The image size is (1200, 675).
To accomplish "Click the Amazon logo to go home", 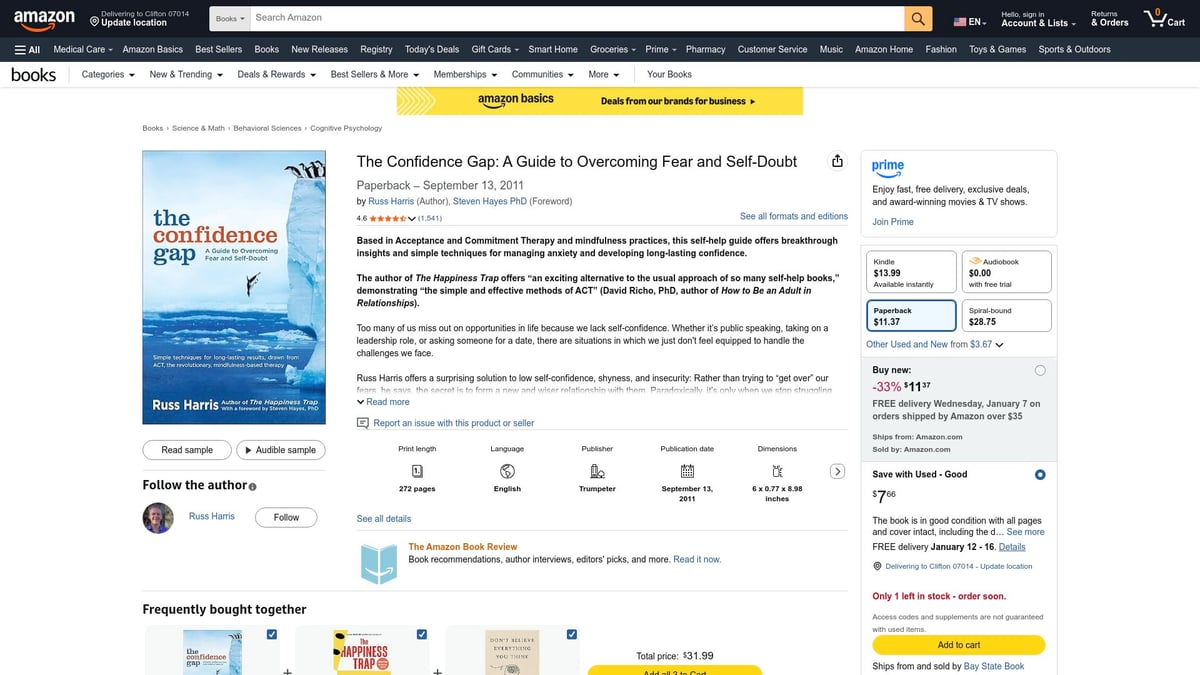I will [x=44, y=17].
